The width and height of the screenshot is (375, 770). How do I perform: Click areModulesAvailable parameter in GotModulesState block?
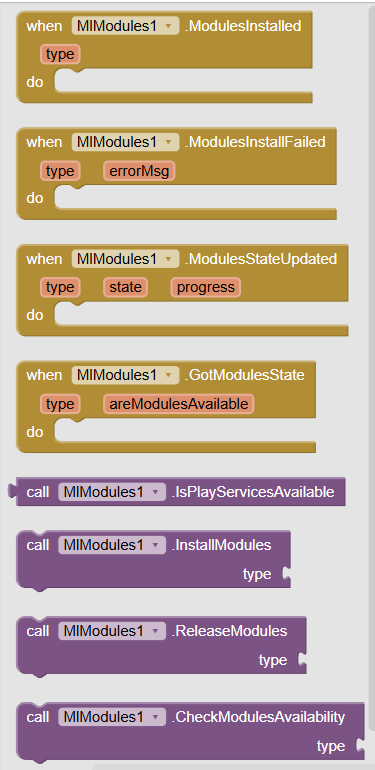179,404
